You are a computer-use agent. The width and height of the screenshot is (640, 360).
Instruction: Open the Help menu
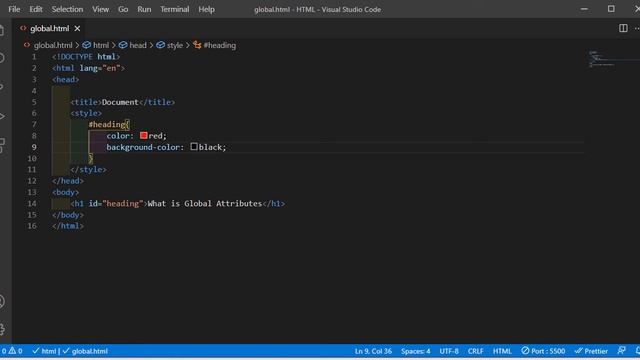click(x=207, y=9)
